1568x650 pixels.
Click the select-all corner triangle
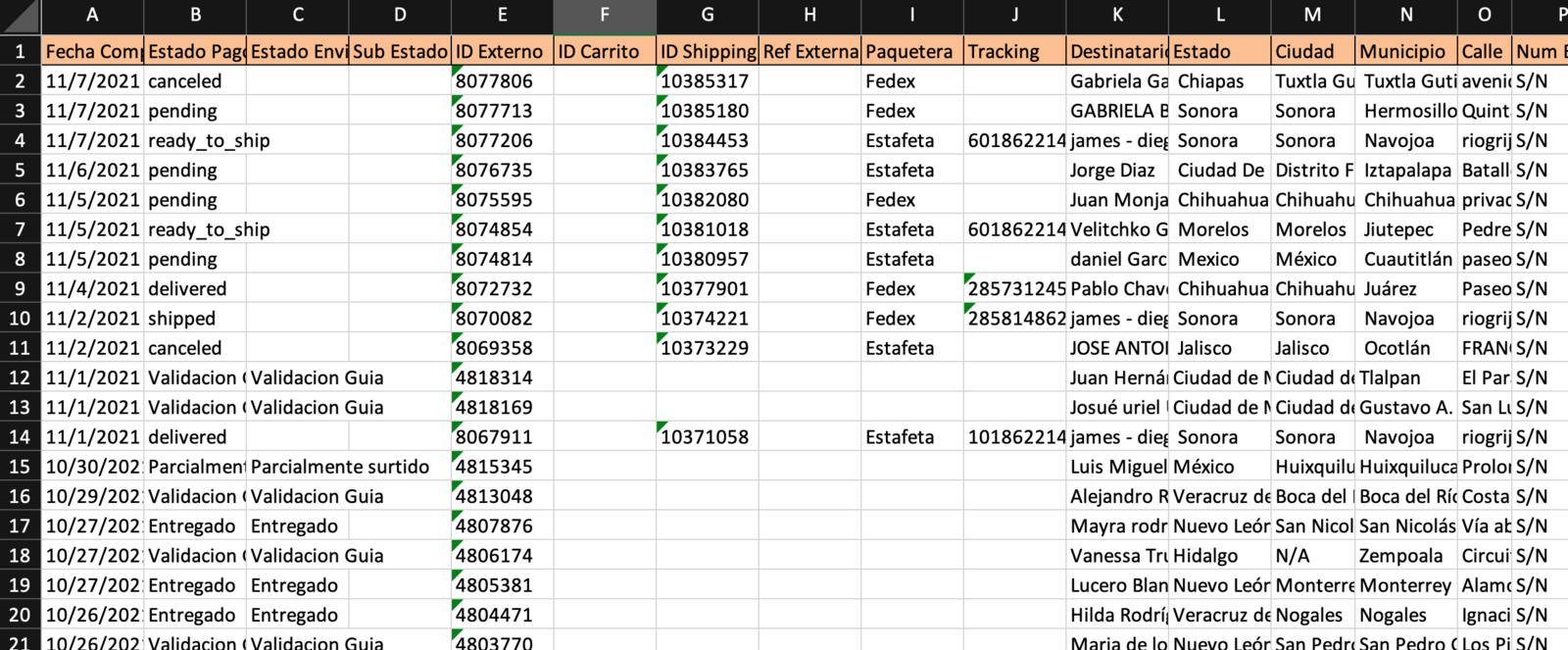(x=21, y=16)
